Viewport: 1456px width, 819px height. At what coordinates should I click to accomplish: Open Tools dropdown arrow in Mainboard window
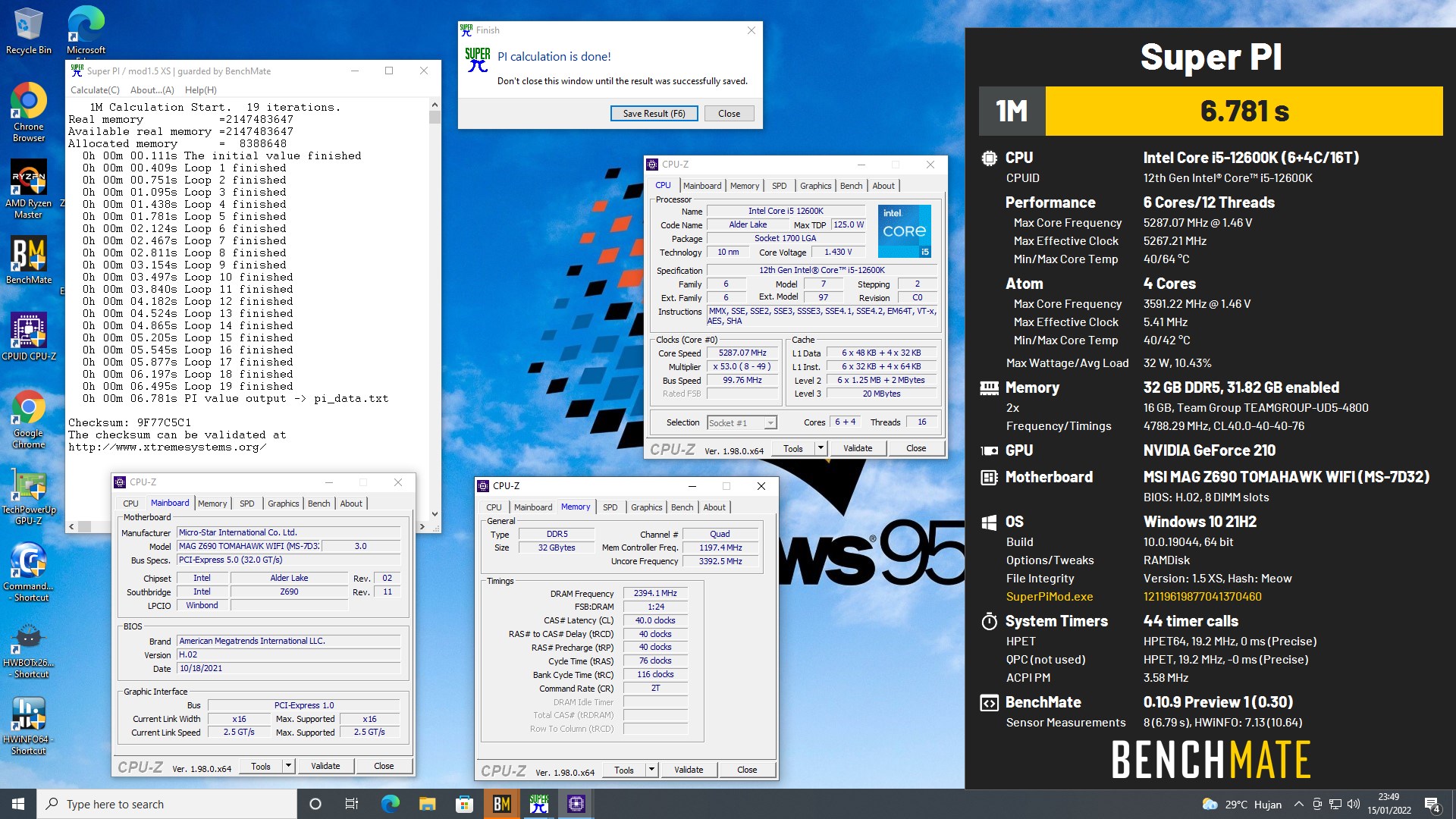pyautogui.click(x=288, y=766)
